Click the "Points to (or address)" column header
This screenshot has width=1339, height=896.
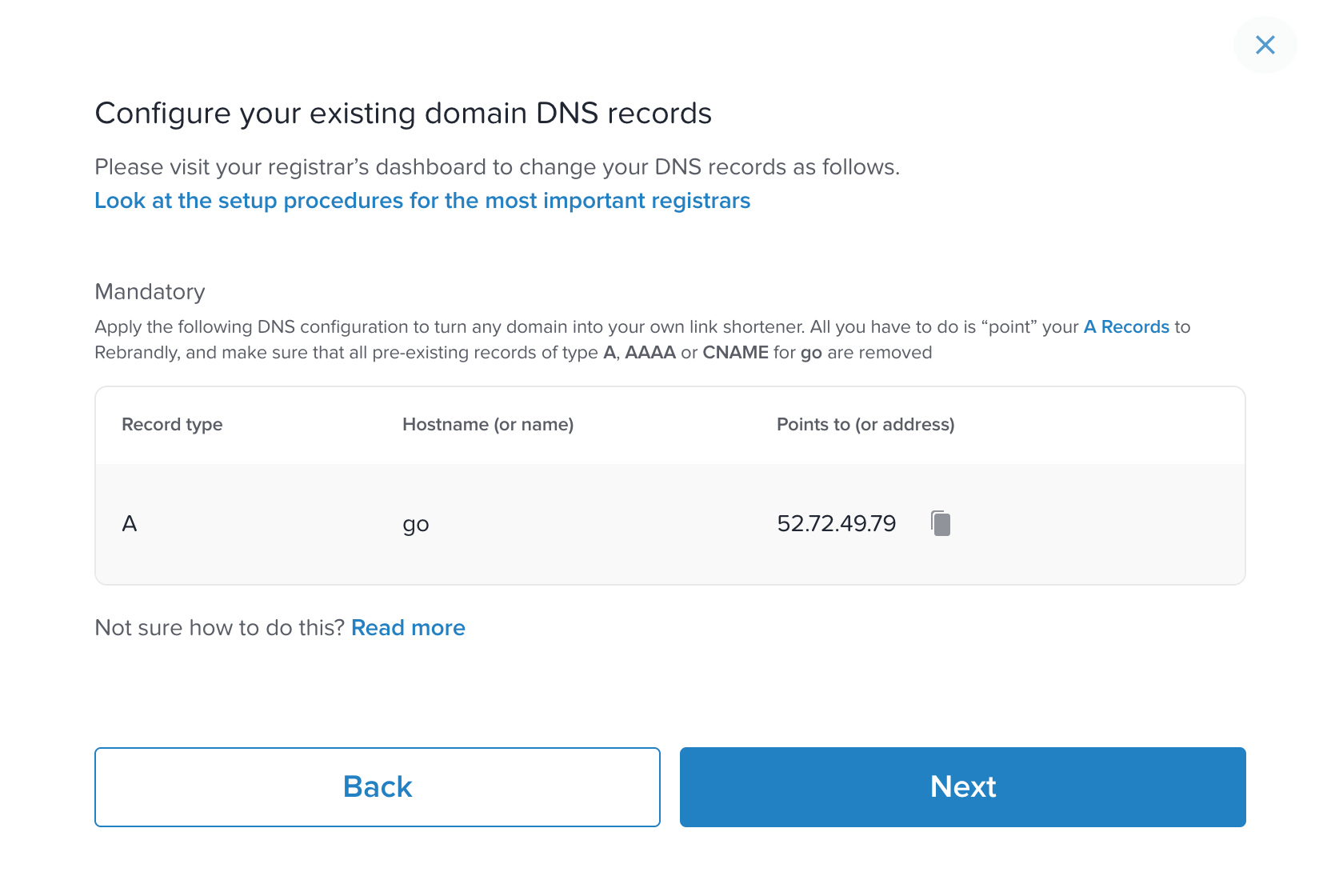click(865, 425)
